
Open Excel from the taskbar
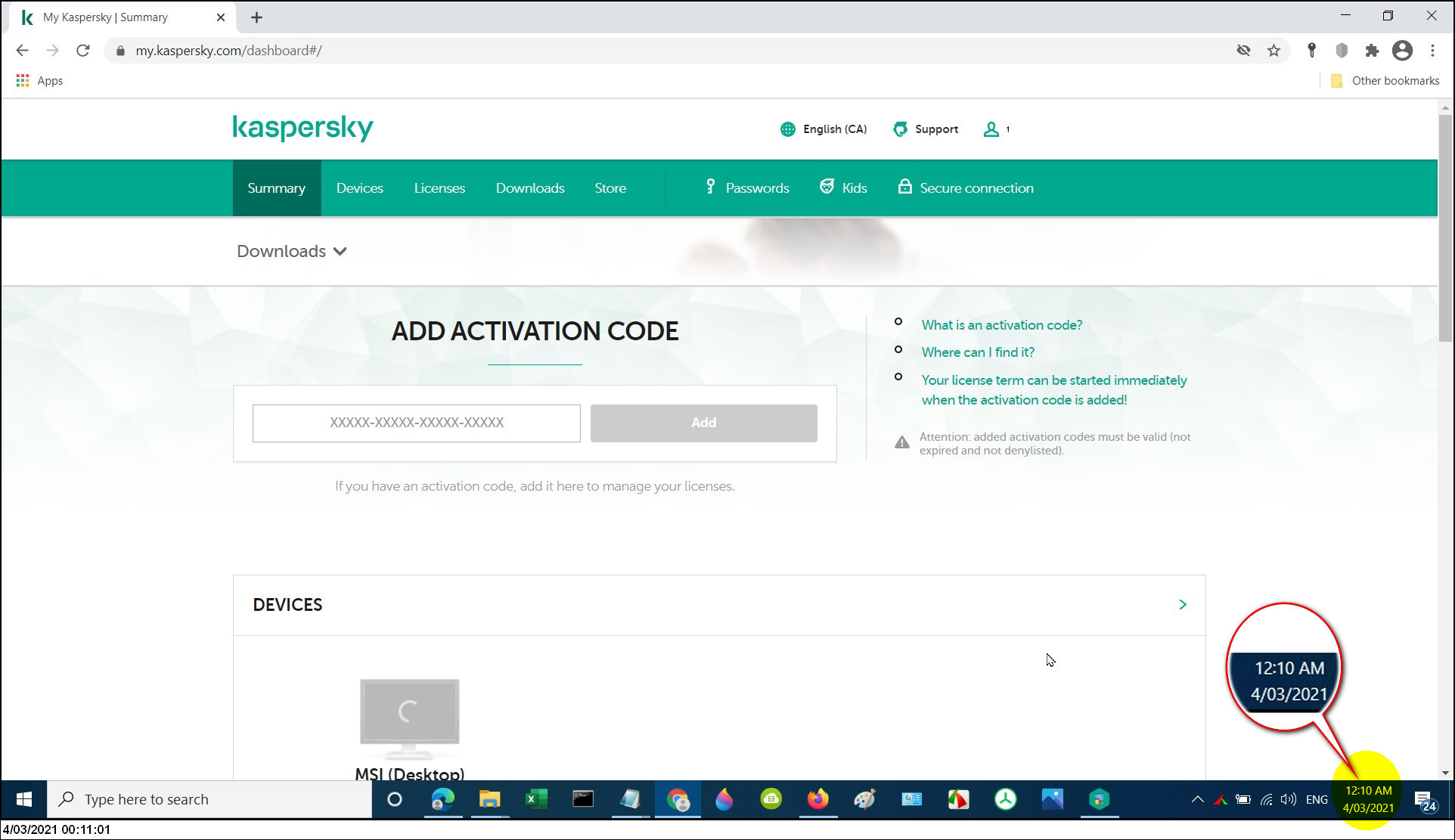click(537, 799)
